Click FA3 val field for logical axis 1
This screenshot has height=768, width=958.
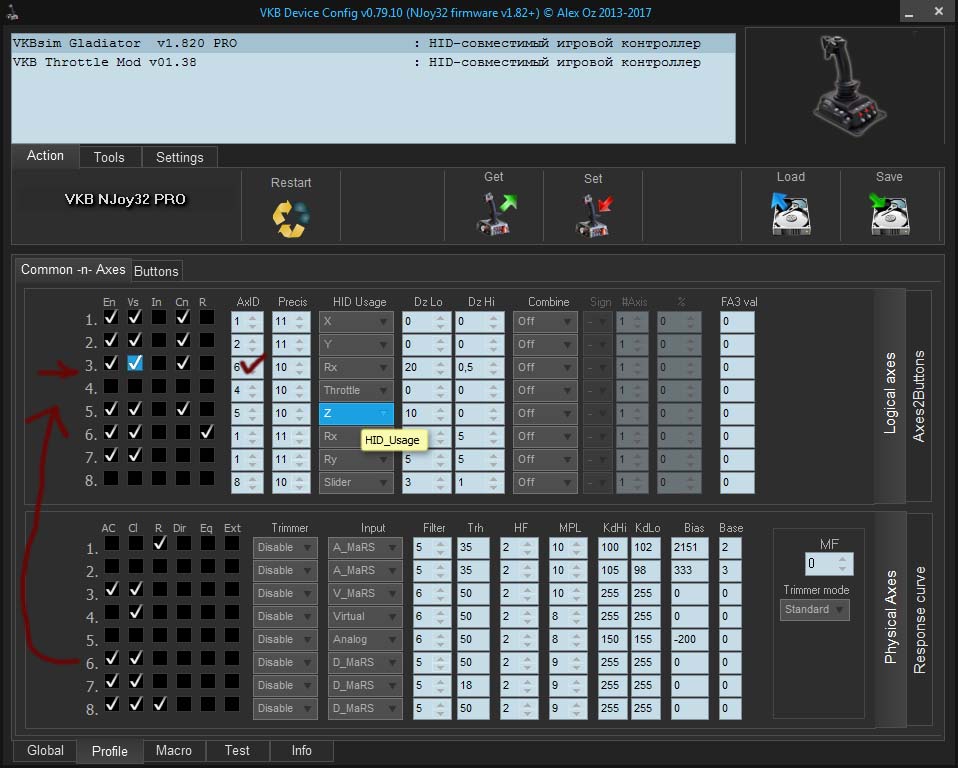pos(737,321)
